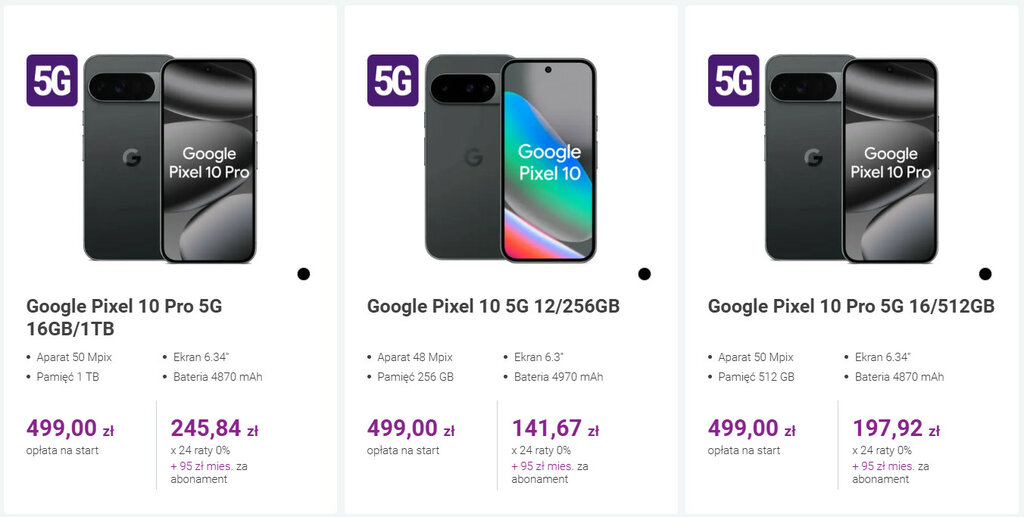Select black color dot for Pixel 10 Pro 16GB/1TB

pos(303,273)
